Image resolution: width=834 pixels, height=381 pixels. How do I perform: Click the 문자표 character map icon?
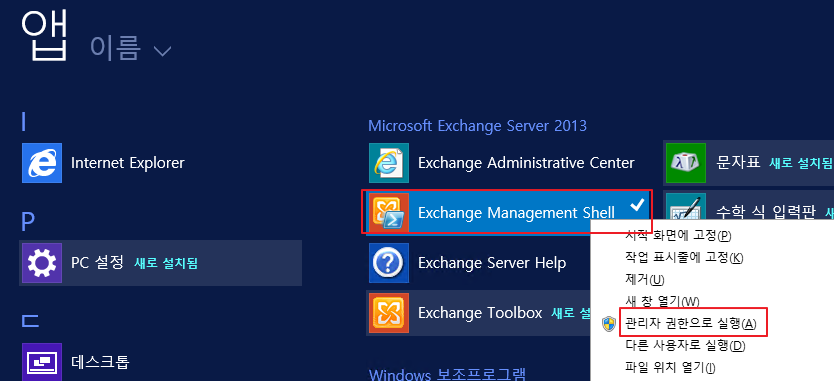(686, 163)
